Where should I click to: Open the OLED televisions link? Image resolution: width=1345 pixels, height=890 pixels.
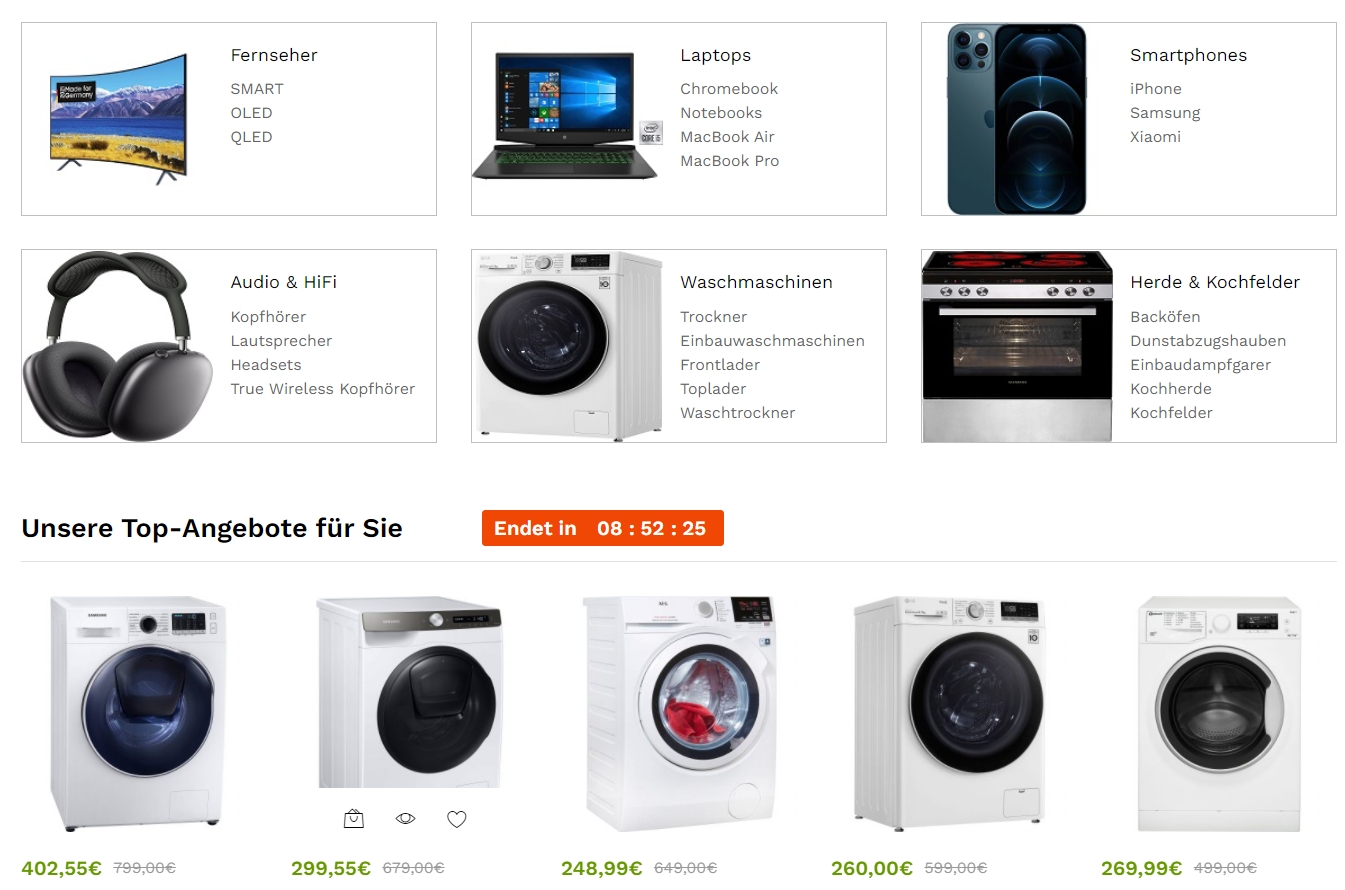tap(251, 113)
